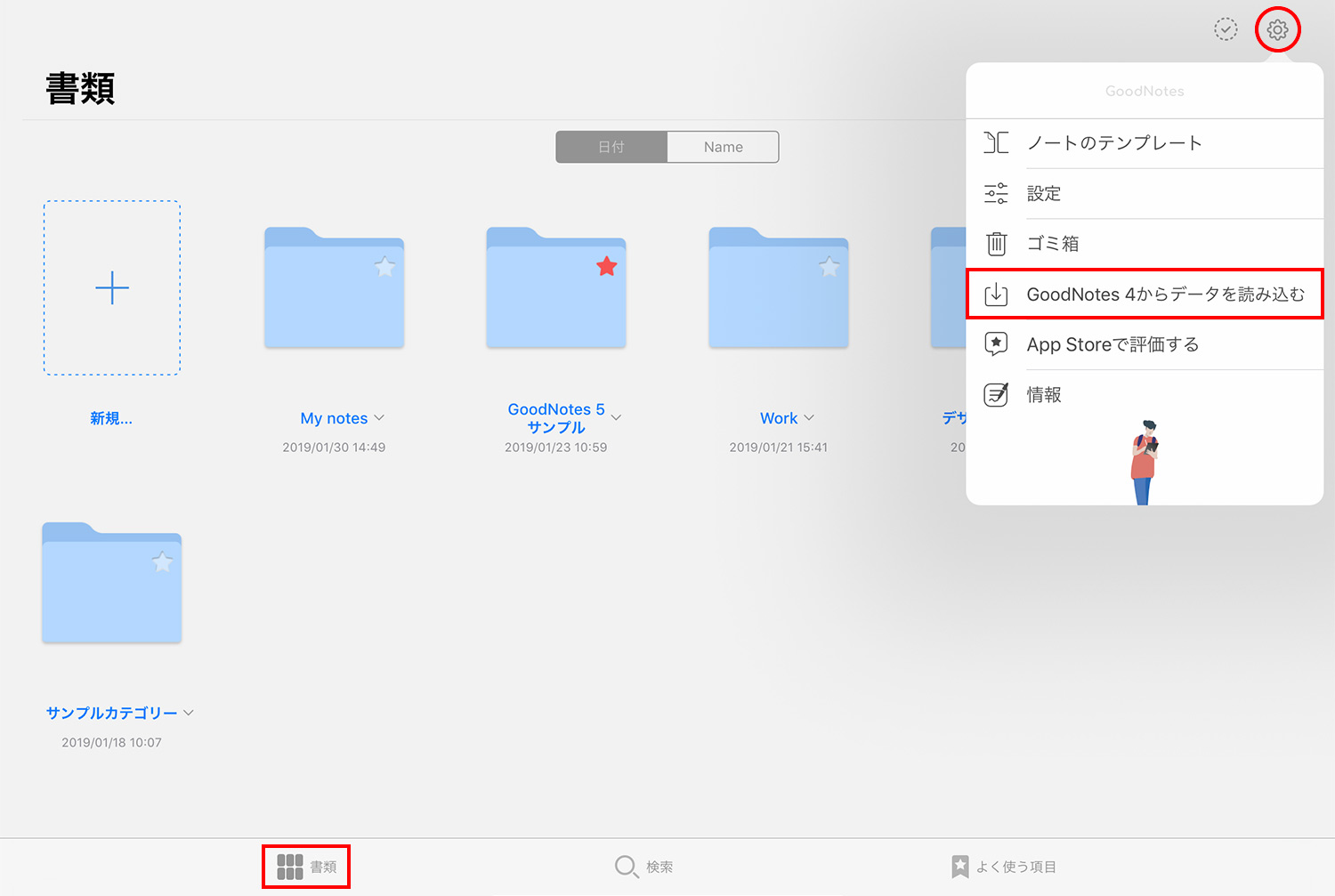
Task: Choose 情報 menu entry
Action: pyautogui.click(x=1145, y=394)
